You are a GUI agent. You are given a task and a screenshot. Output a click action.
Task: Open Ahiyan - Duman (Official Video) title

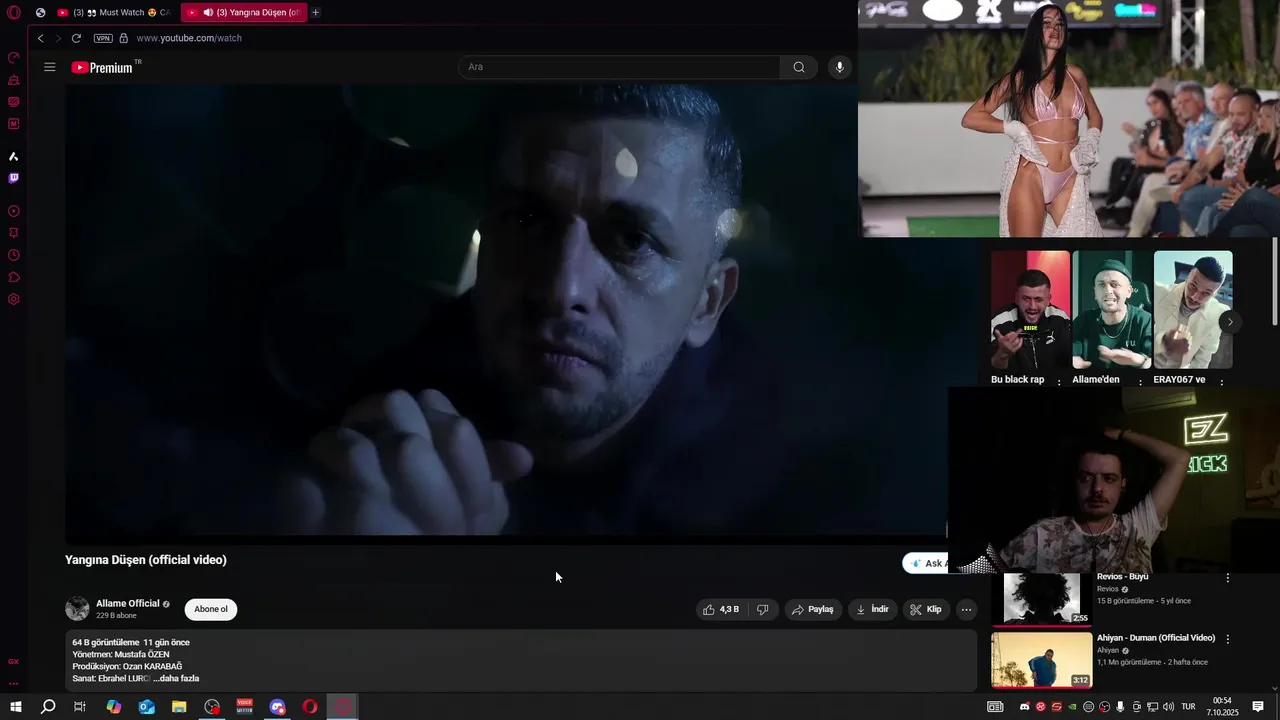1156,638
